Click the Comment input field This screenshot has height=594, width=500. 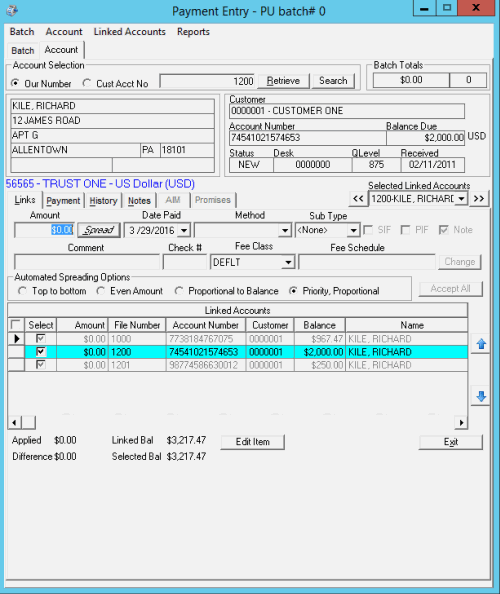tap(87, 262)
